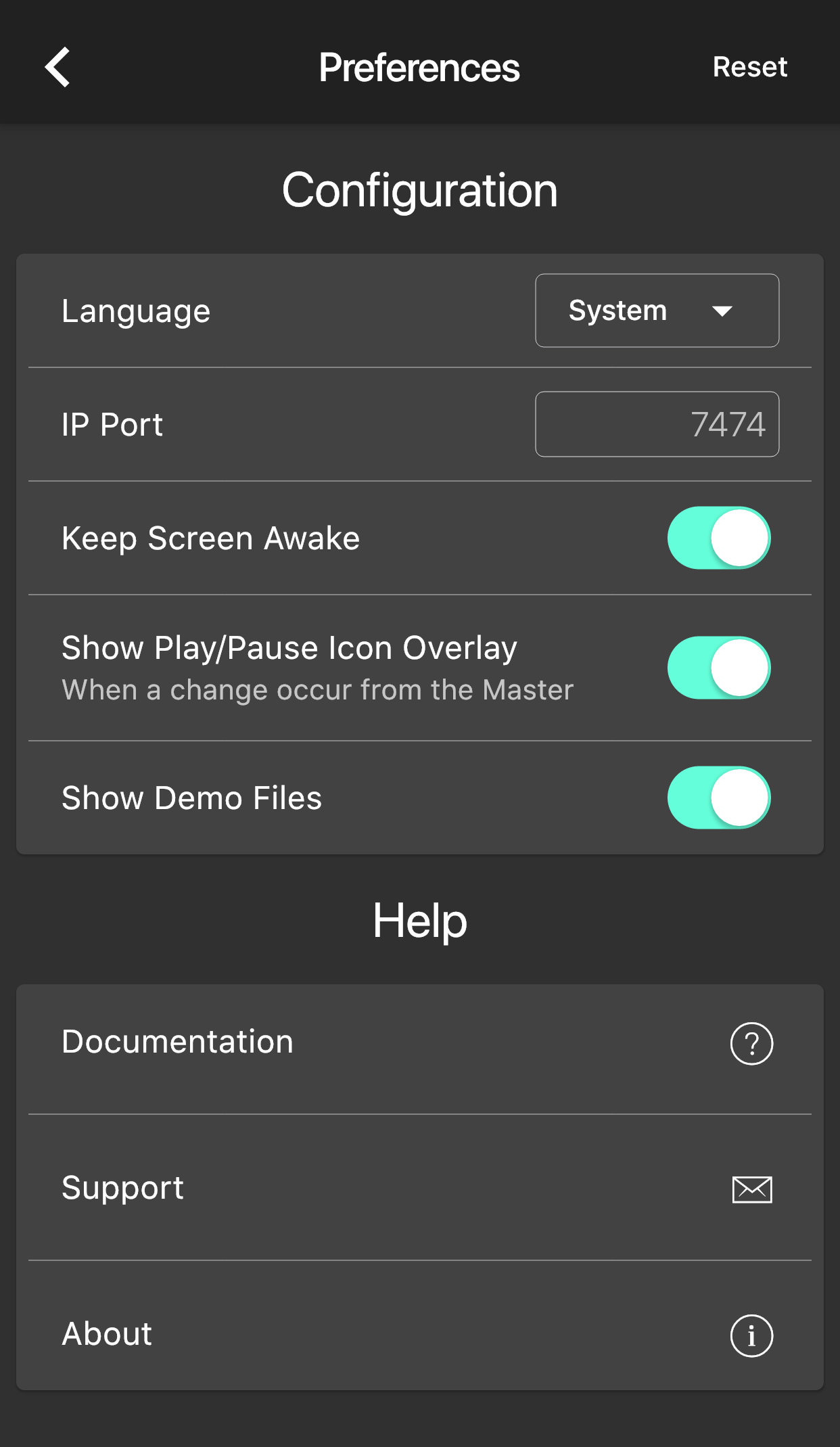This screenshot has height=1447, width=840.
Task: Click the Show Demo Files label
Action: pos(191,798)
